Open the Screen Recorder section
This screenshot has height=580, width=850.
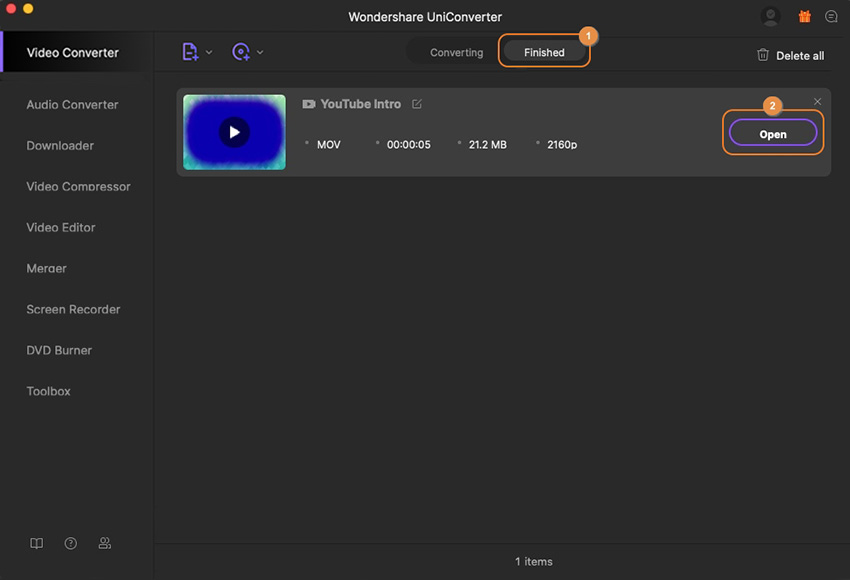click(x=73, y=309)
